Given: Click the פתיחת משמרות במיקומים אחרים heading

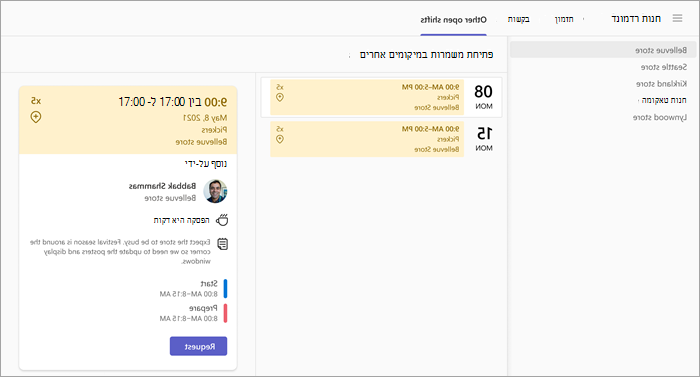Looking at the screenshot, I should coord(426,54).
